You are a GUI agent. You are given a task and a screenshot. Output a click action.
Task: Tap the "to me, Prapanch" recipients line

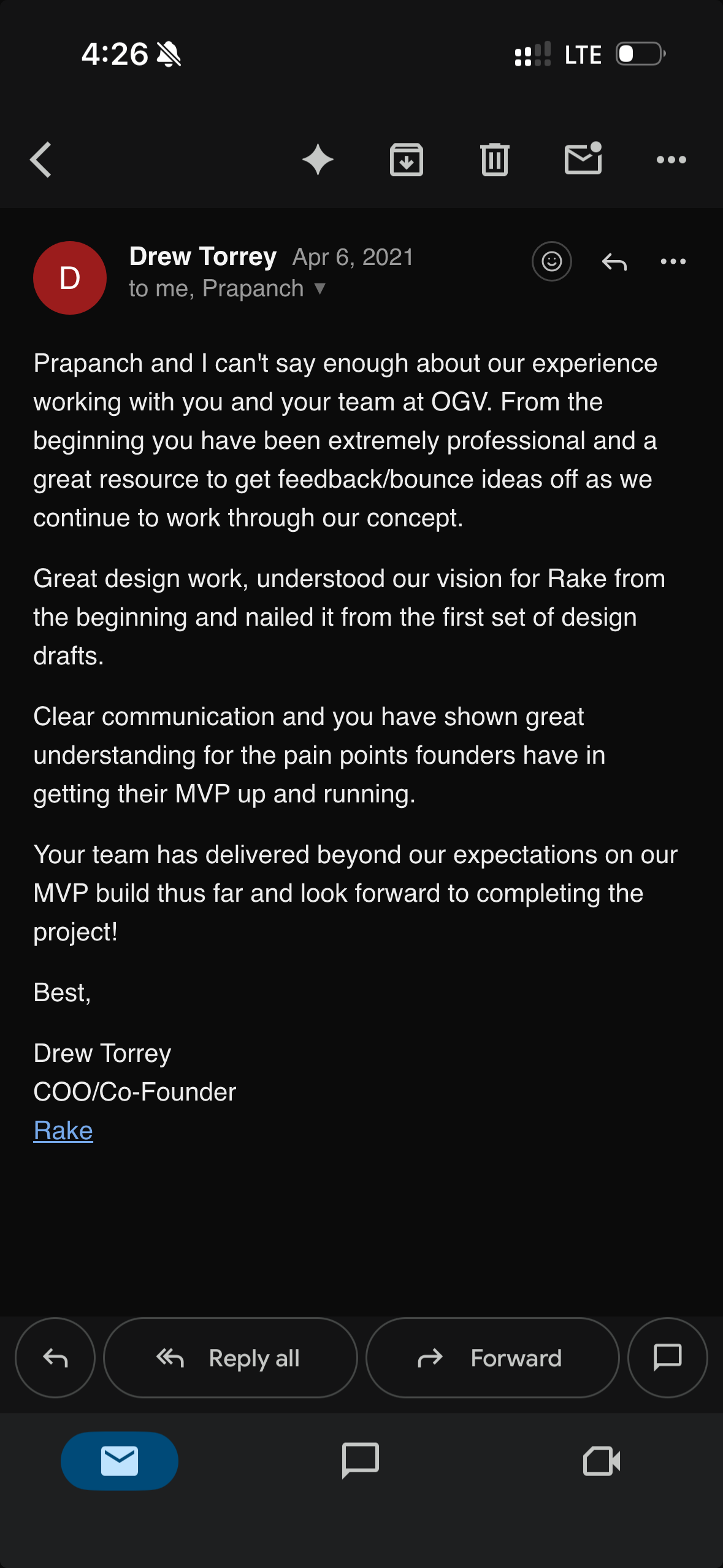tap(216, 288)
